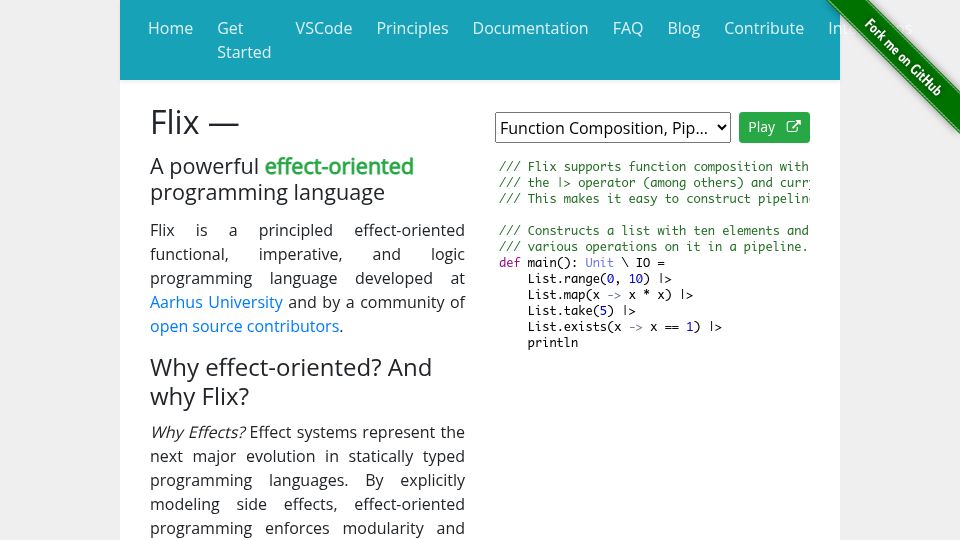
Task: Click the 'Constructs a list with ten elements' comment
Action: pos(653,231)
